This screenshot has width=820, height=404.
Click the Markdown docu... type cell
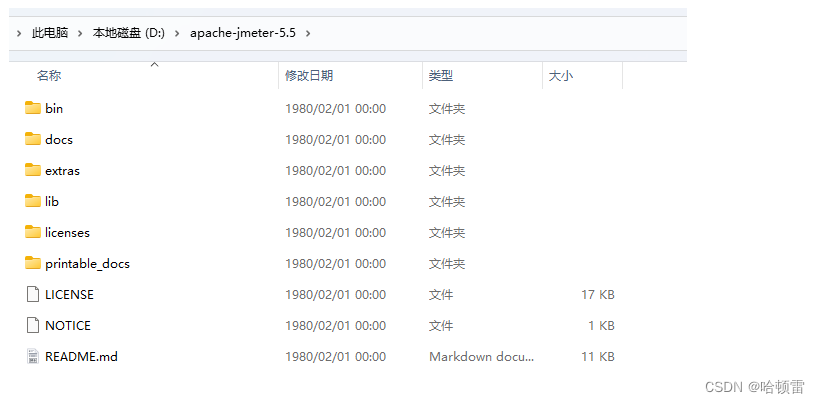pyautogui.click(x=482, y=357)
